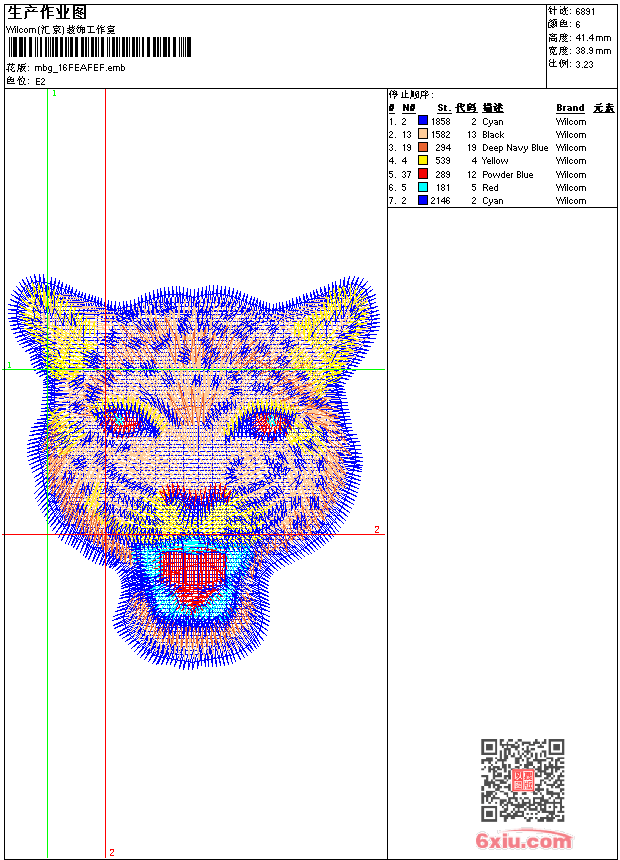Click the blue swatch in stop row 1

pos(424,121)
